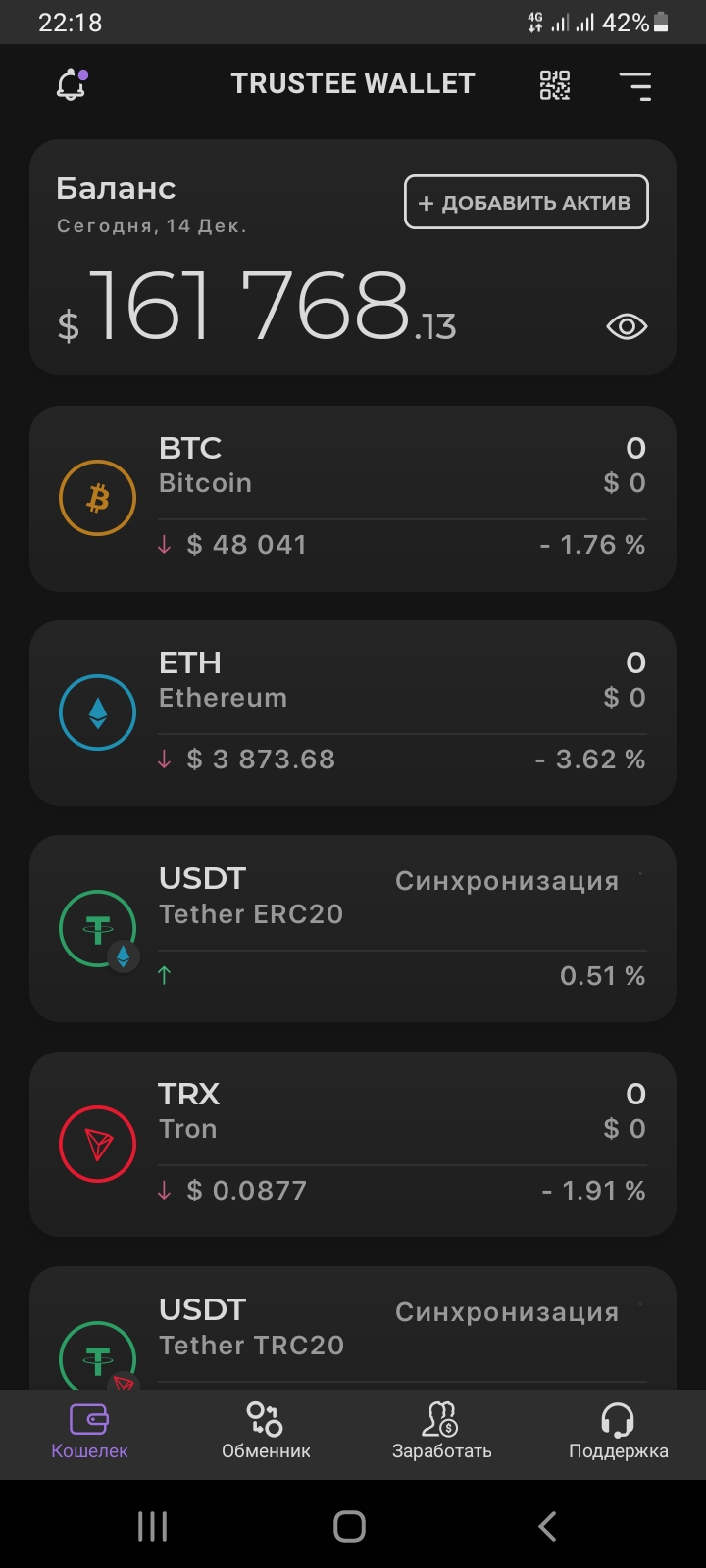706x1568 pixels.
Task: Hide balance with the eye icon
Action: (627, 326)
